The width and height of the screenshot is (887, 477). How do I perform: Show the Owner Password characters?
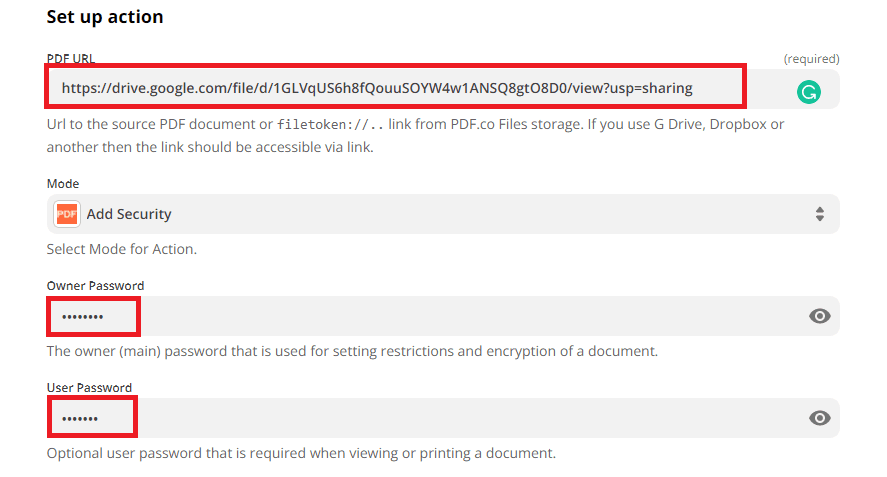click(820, 316)
